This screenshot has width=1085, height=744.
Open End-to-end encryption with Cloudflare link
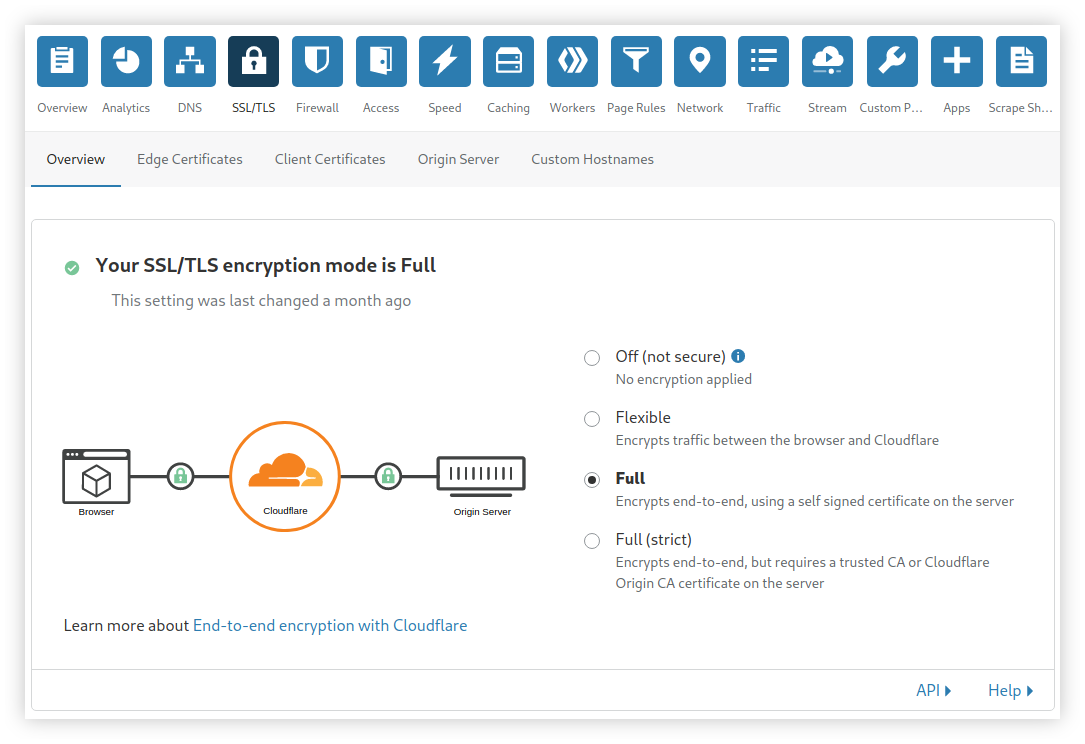tap(330, 625)
